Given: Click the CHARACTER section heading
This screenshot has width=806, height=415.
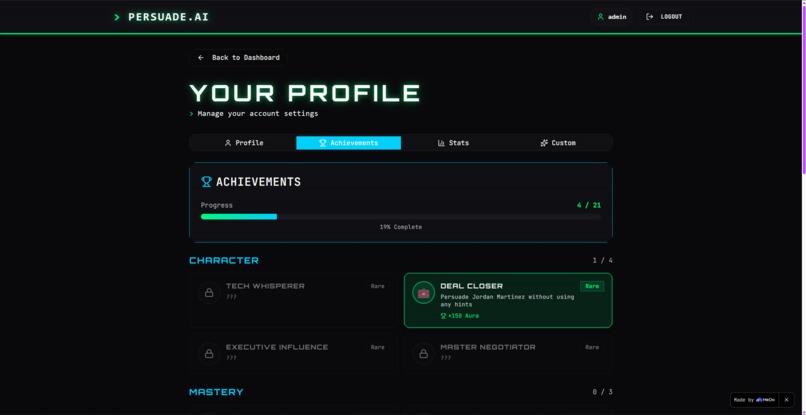Looking at the screenshot, I should [x=224, y=260].
